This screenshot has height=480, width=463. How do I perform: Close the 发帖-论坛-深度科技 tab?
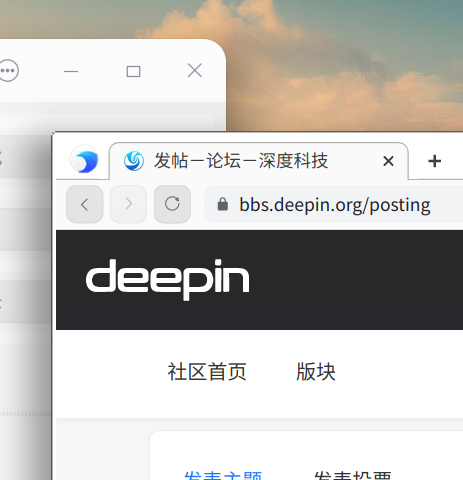(388, 161)
